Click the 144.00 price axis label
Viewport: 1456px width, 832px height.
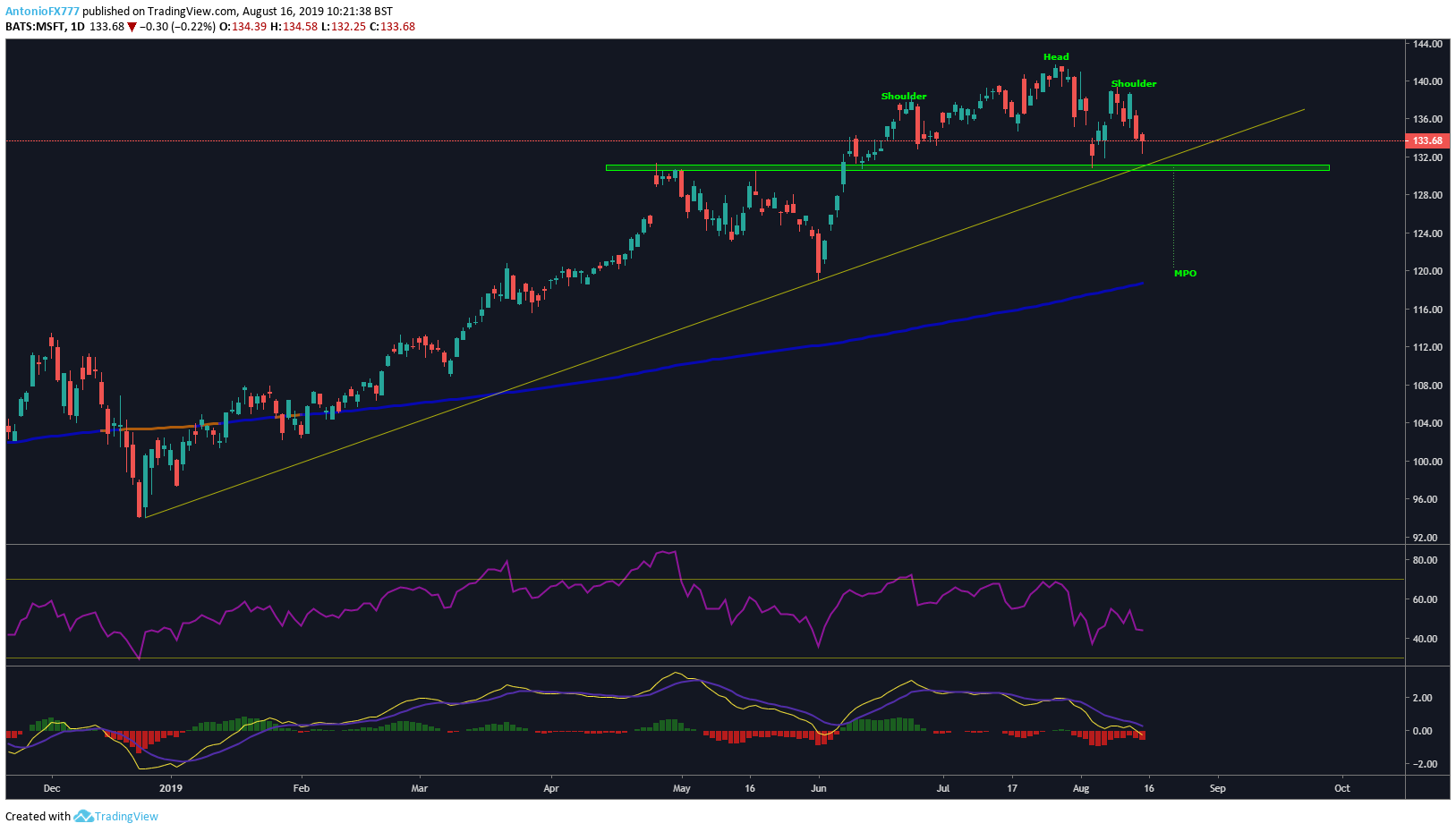click(1427, 44)
